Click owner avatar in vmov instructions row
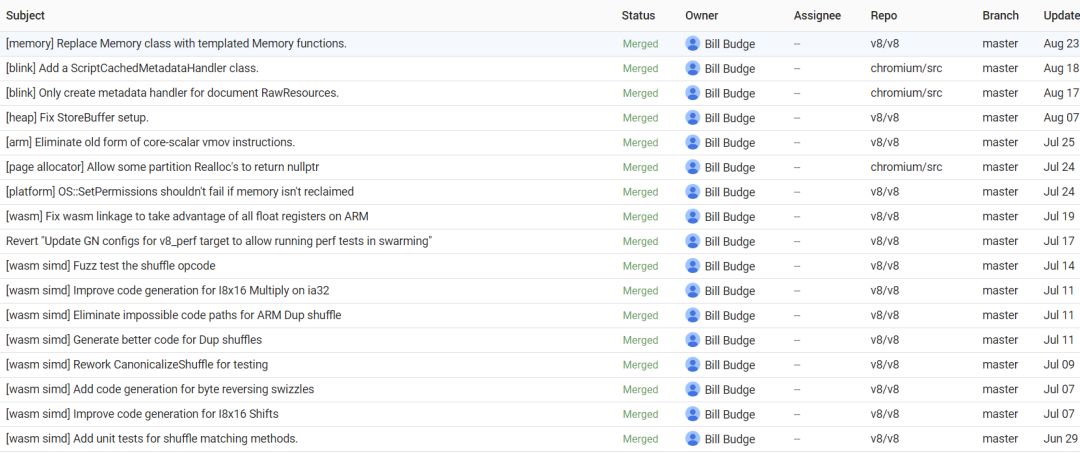 pyautogui.click(x=692, y=143)
